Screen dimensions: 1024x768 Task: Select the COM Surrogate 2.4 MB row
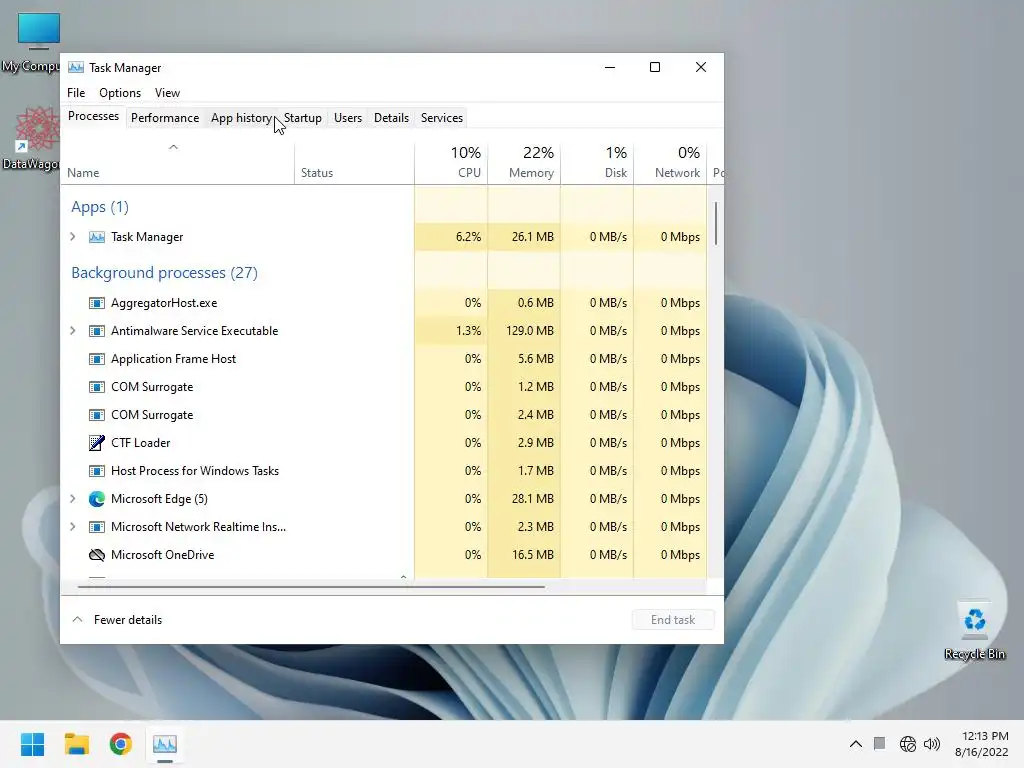pyautogui.click(x=384, y=415)
